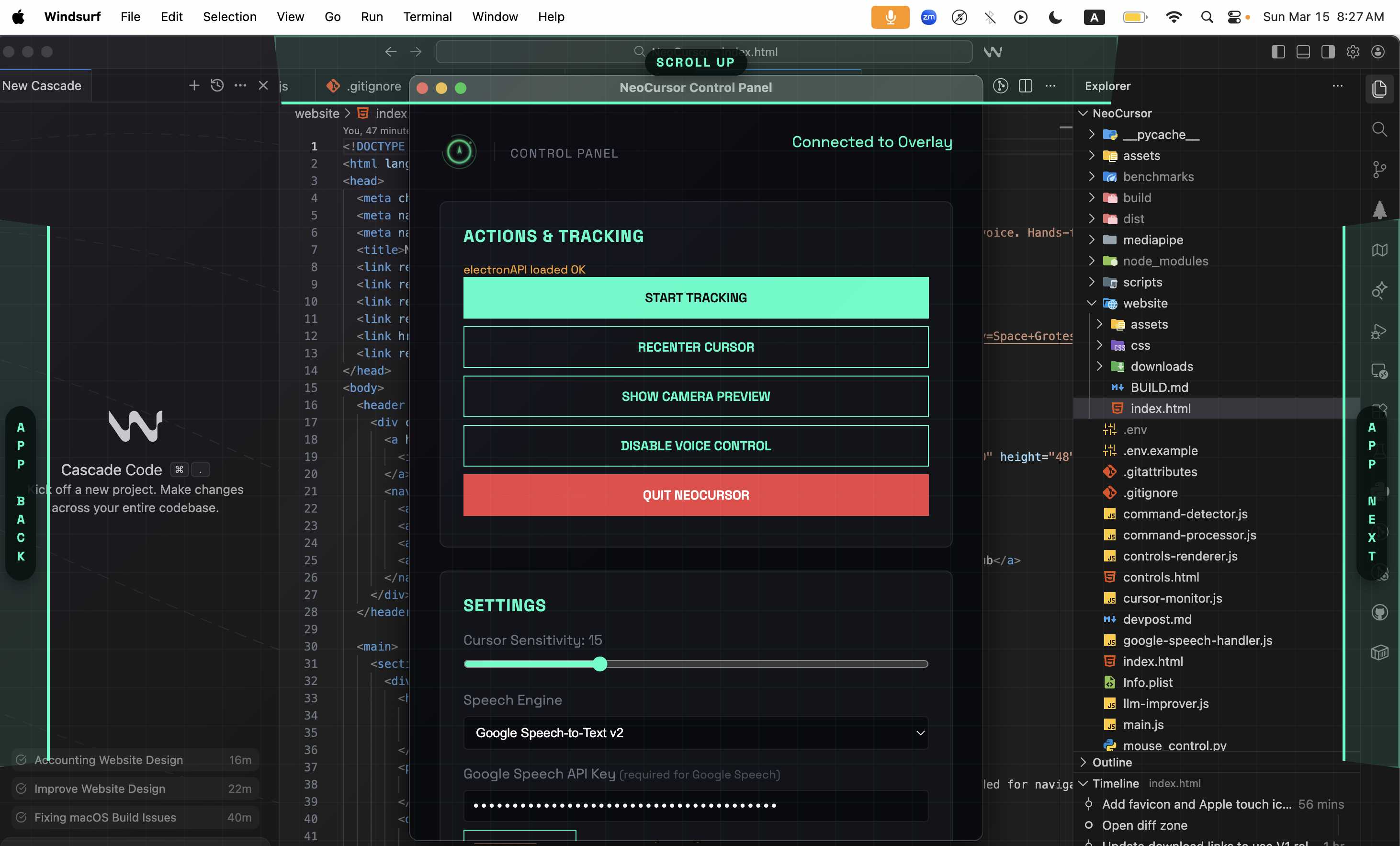Toggle primary sidebar layout icon

(x=1278, y=52)
